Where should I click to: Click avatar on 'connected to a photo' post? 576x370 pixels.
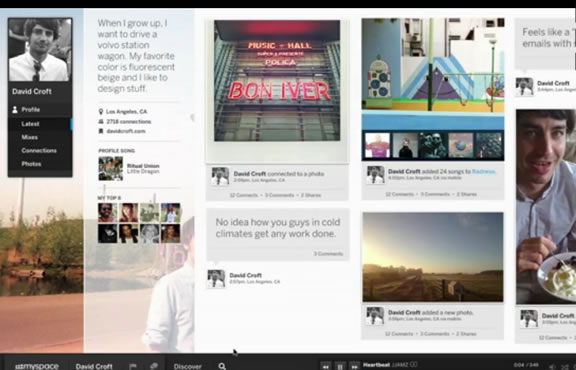tap(220, 176)
